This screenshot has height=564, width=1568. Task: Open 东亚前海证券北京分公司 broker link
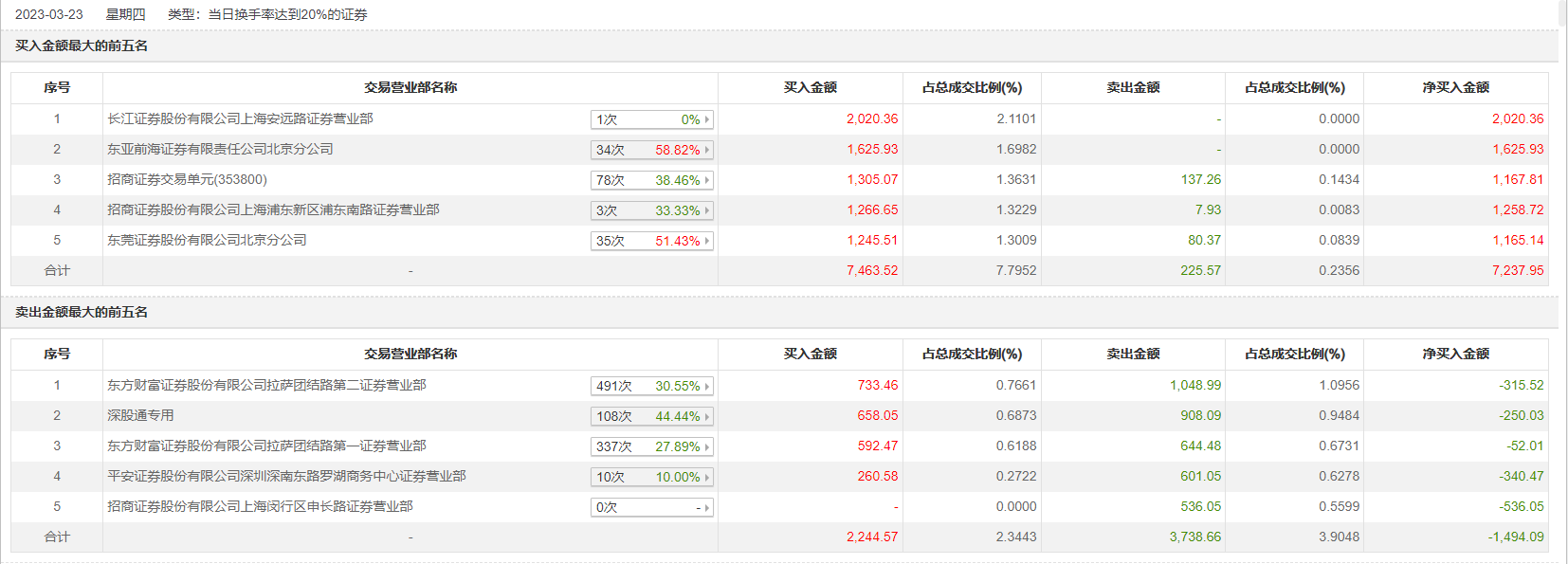pyautogui.click(x=220, y=149)
